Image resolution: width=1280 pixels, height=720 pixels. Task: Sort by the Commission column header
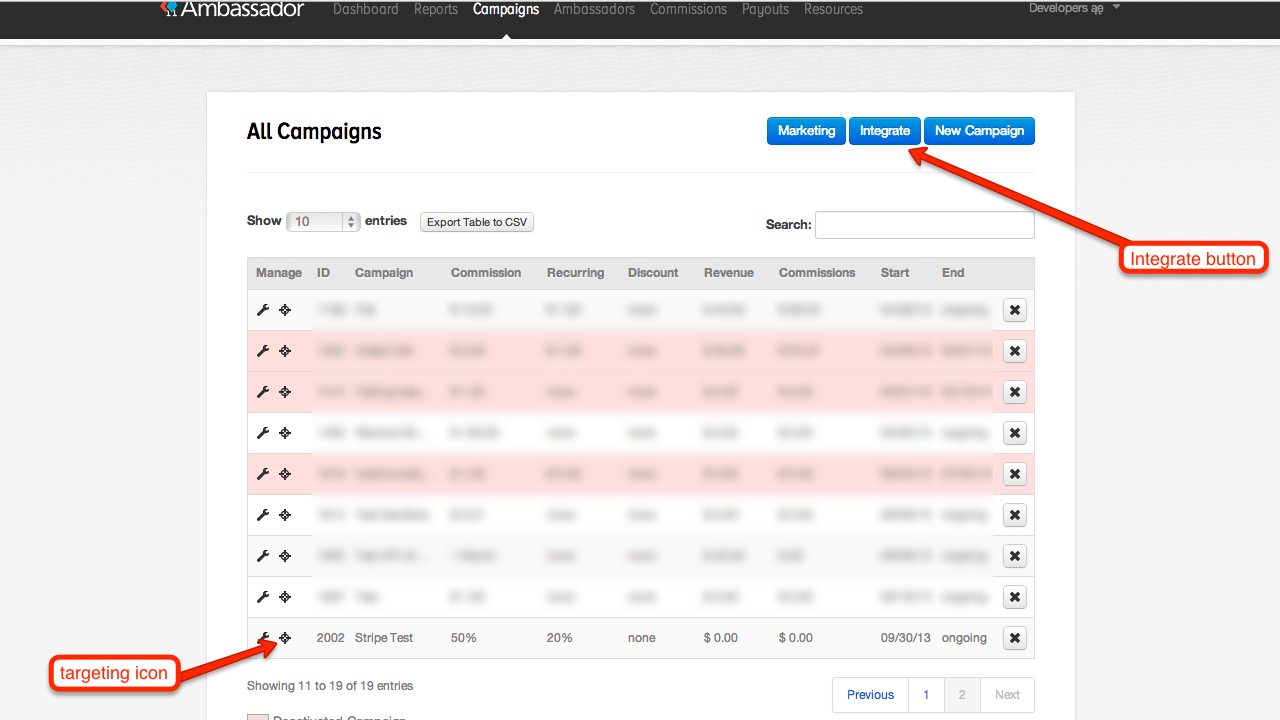click(486, 273)
